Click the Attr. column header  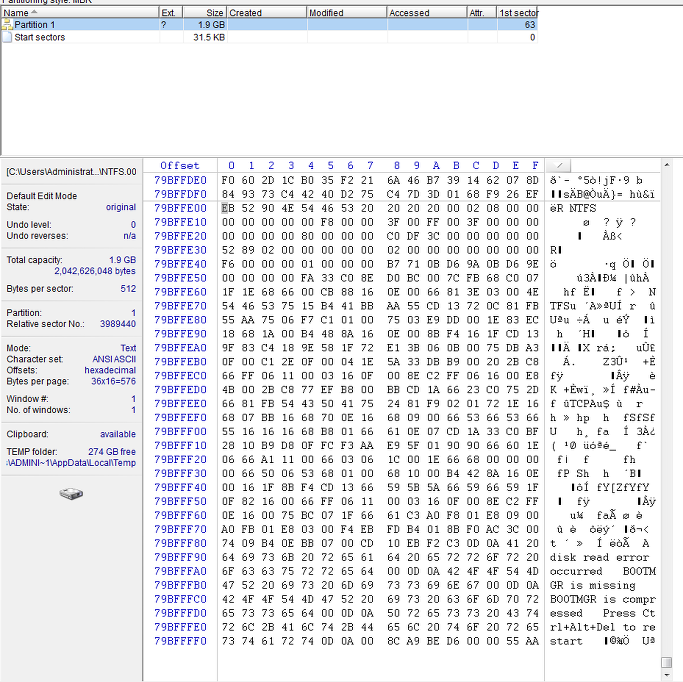click(482, 13)
